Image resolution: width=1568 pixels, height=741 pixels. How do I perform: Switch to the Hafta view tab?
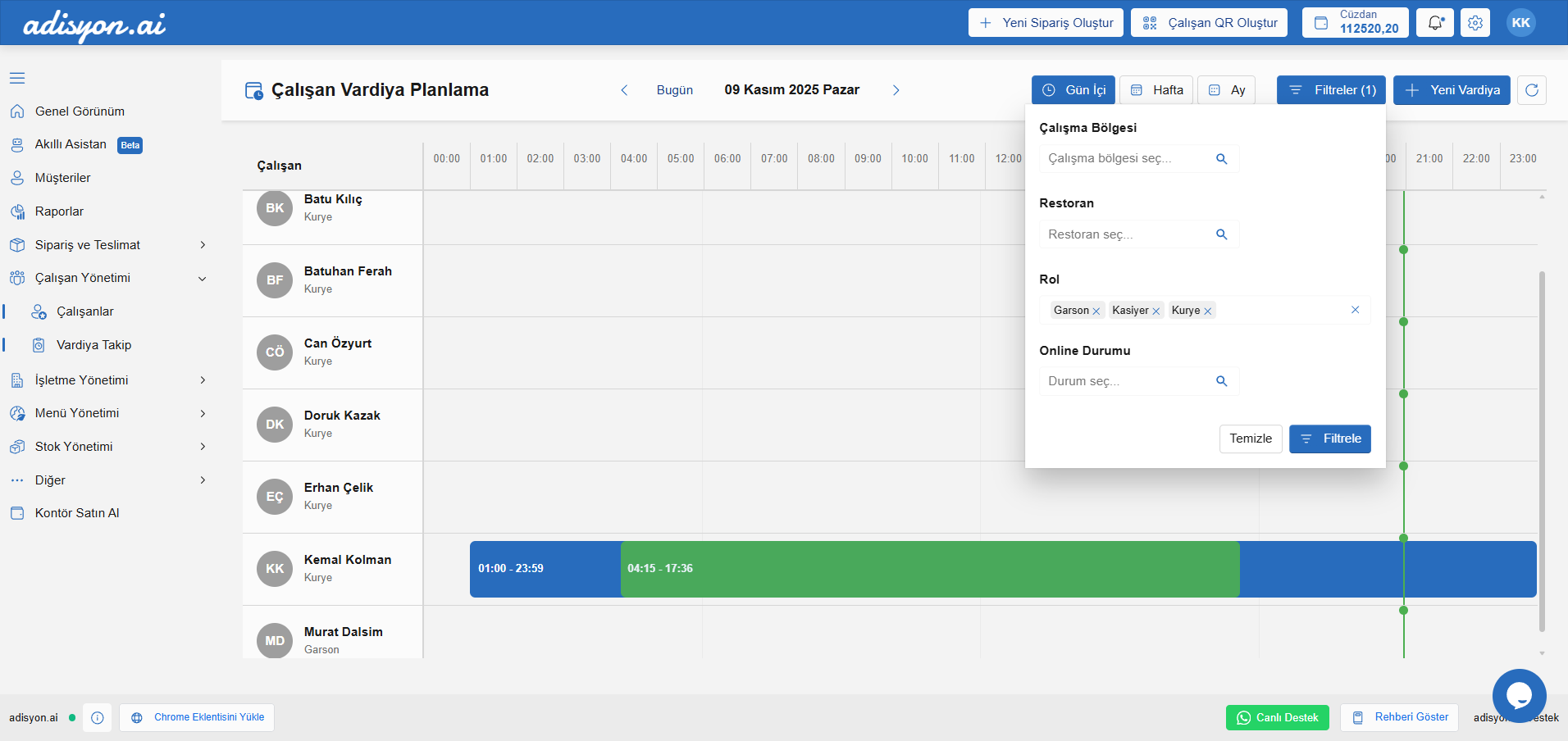1156,90
